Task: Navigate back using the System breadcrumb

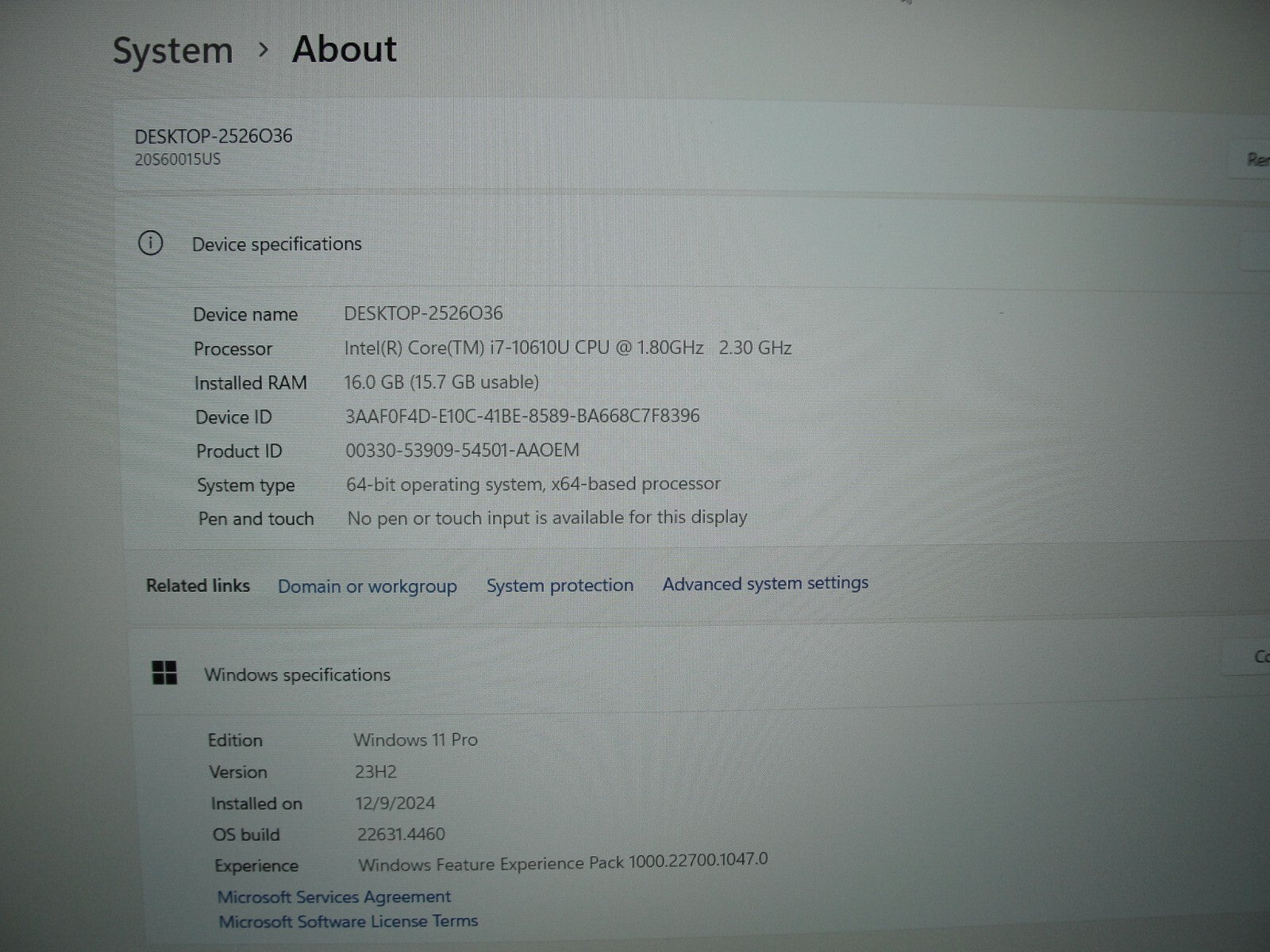Action: tap(172, 49)
